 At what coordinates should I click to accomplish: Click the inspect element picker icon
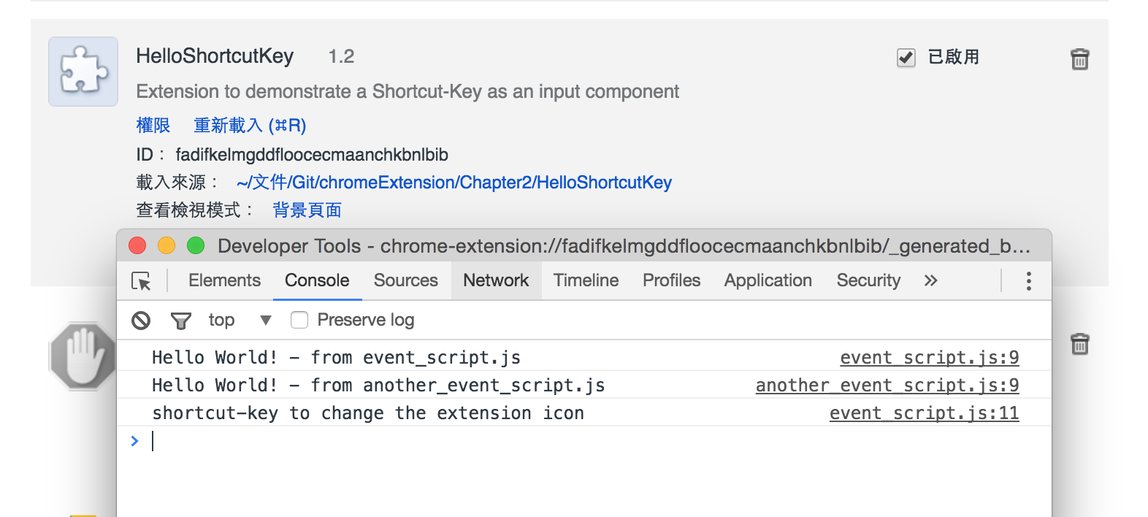coord(141,281)
